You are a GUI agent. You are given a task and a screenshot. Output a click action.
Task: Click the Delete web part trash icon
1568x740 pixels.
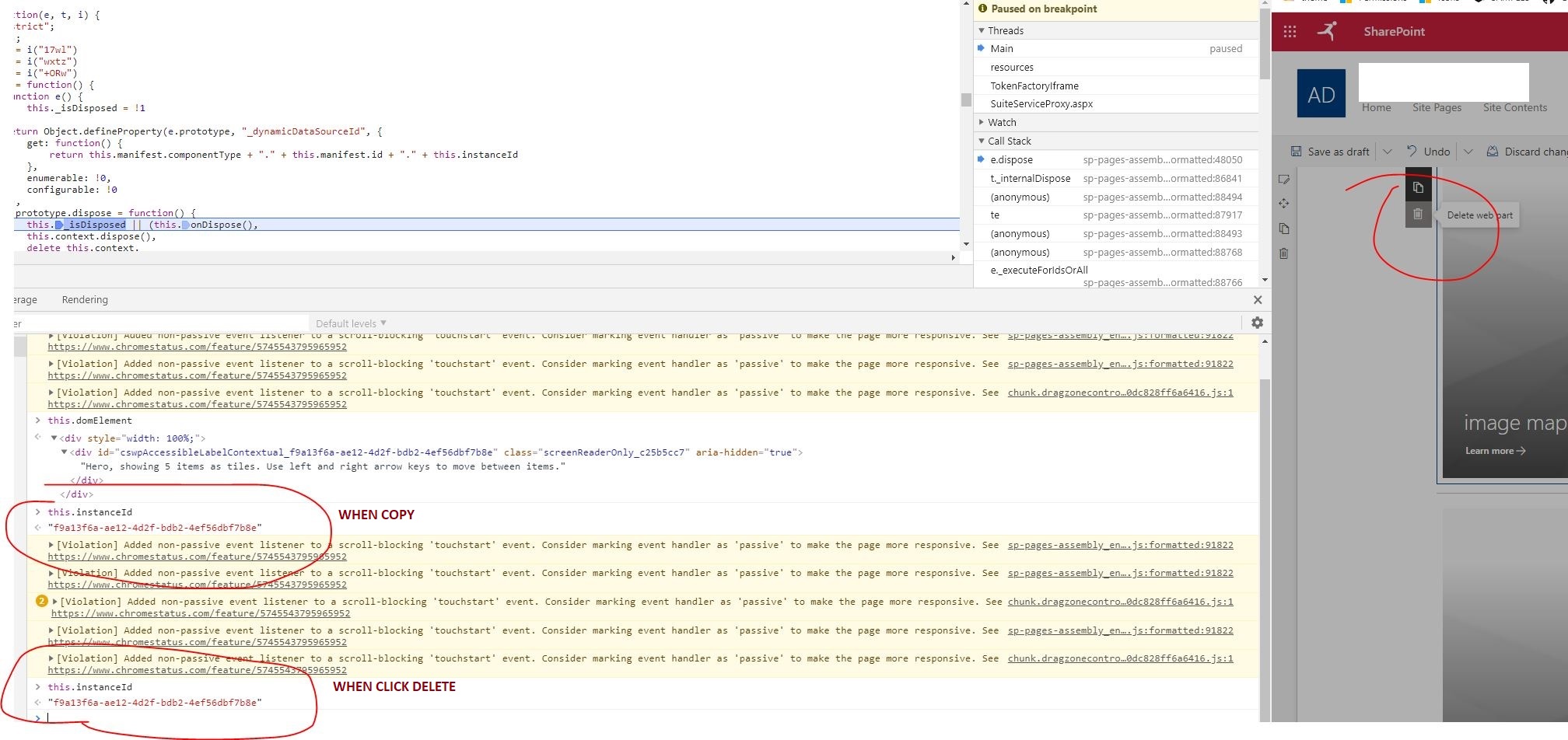[1419, 214]
